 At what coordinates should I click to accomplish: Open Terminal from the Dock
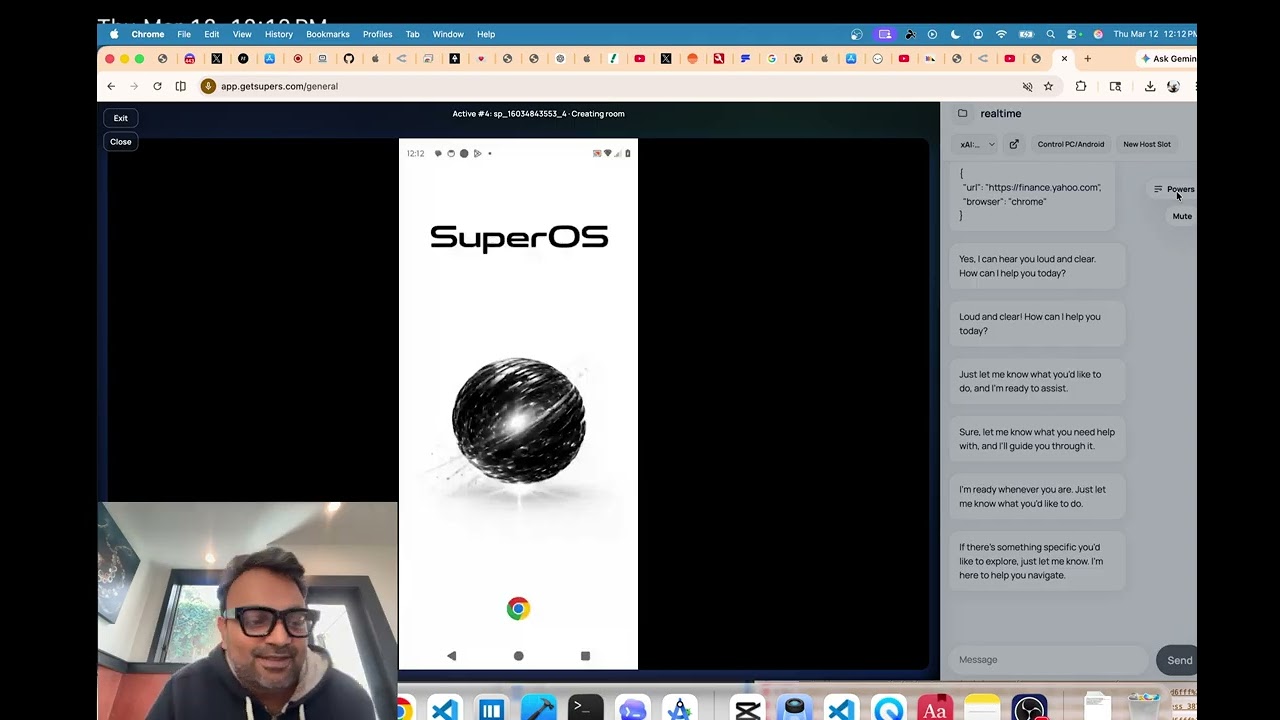[x=586, y=710]
